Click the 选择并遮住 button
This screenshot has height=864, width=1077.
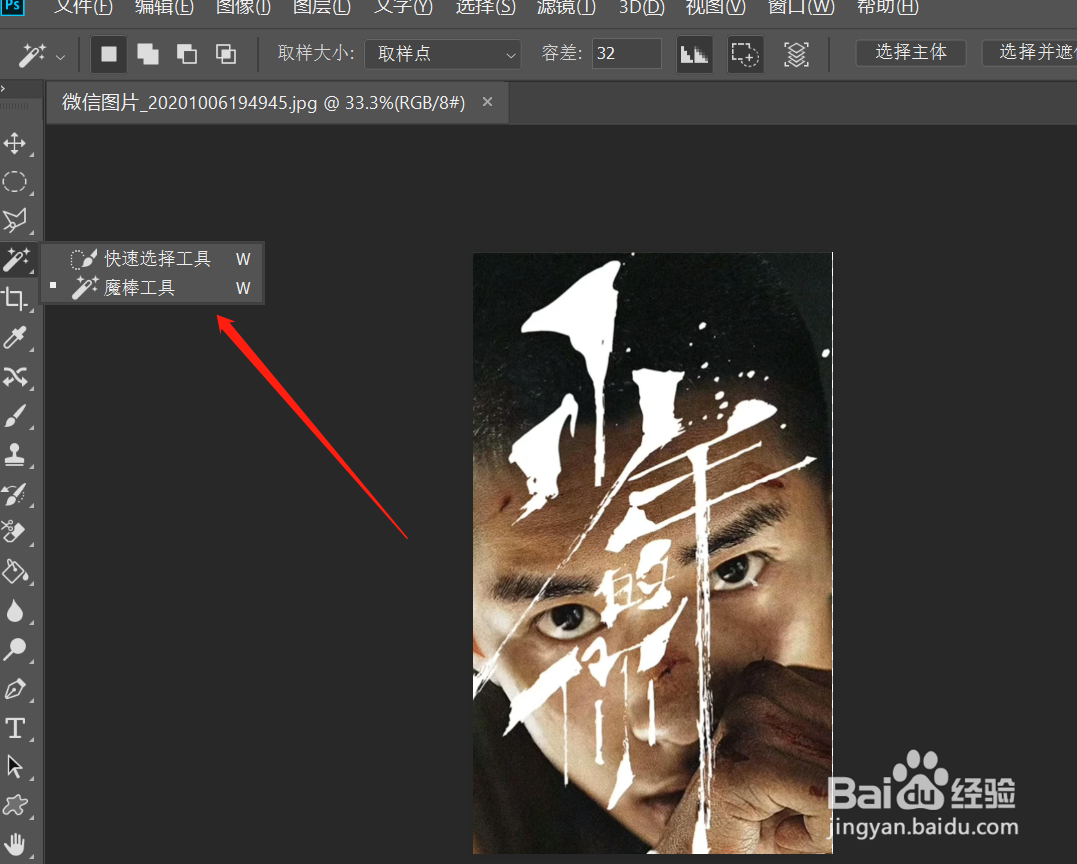click(1030, 52)
